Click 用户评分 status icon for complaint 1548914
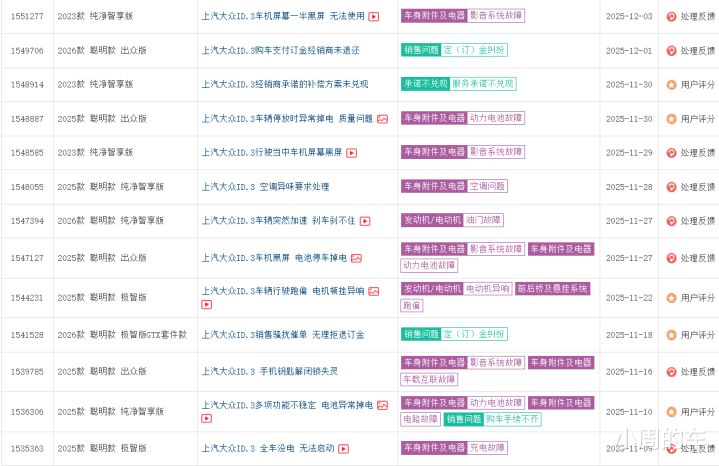This screenshot has height=466, width=719. [x=671, y=85]
